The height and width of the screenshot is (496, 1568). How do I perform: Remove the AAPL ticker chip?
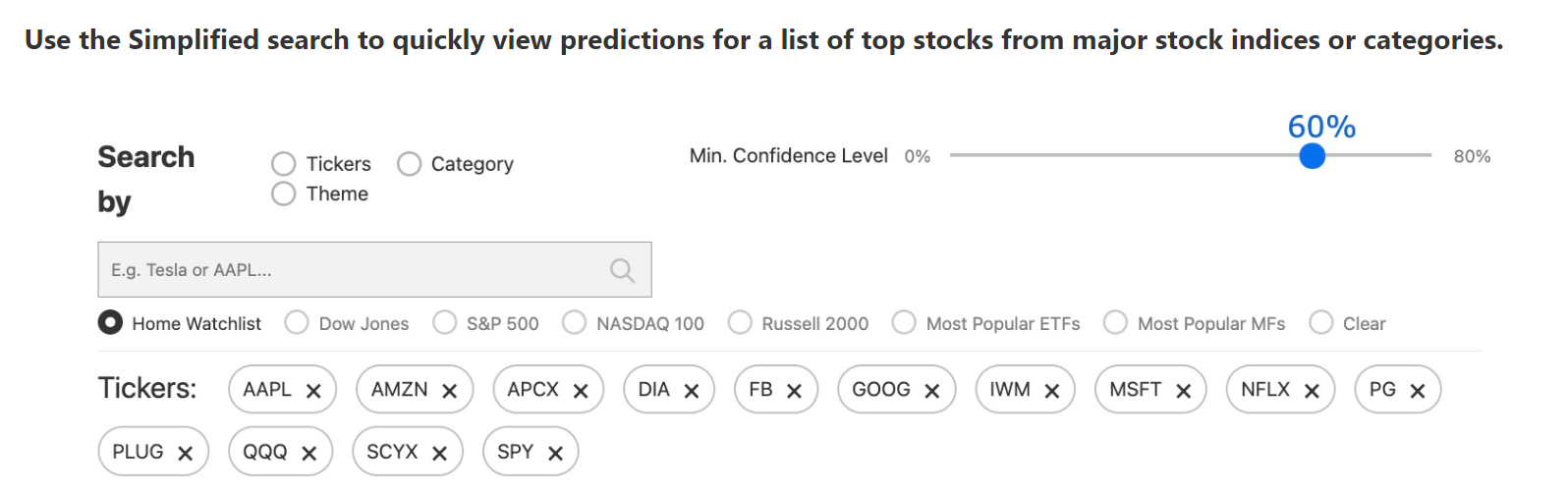[313, 391]
